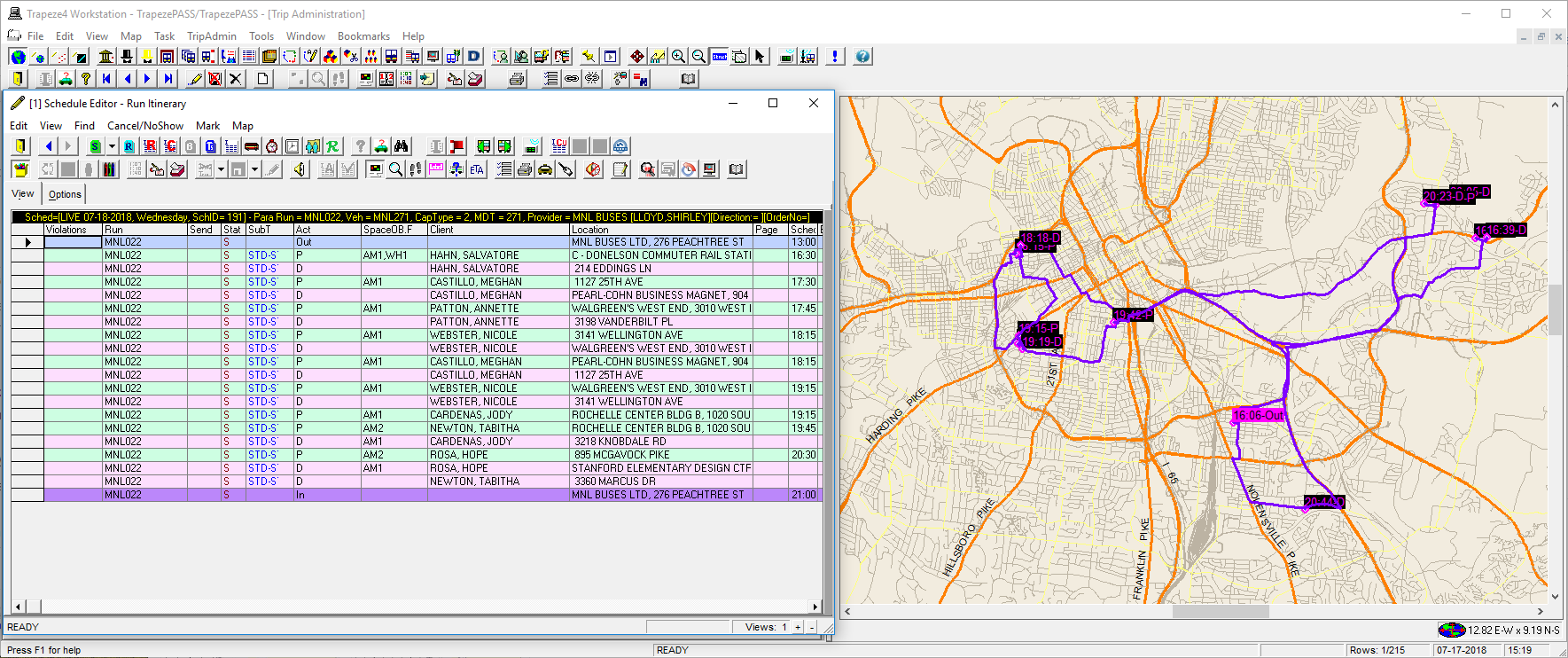The width and height of the screenshot is (1568, 658).
Task: Click the alarm clock icon in Schedule Editor
Action: click(272, 146)
